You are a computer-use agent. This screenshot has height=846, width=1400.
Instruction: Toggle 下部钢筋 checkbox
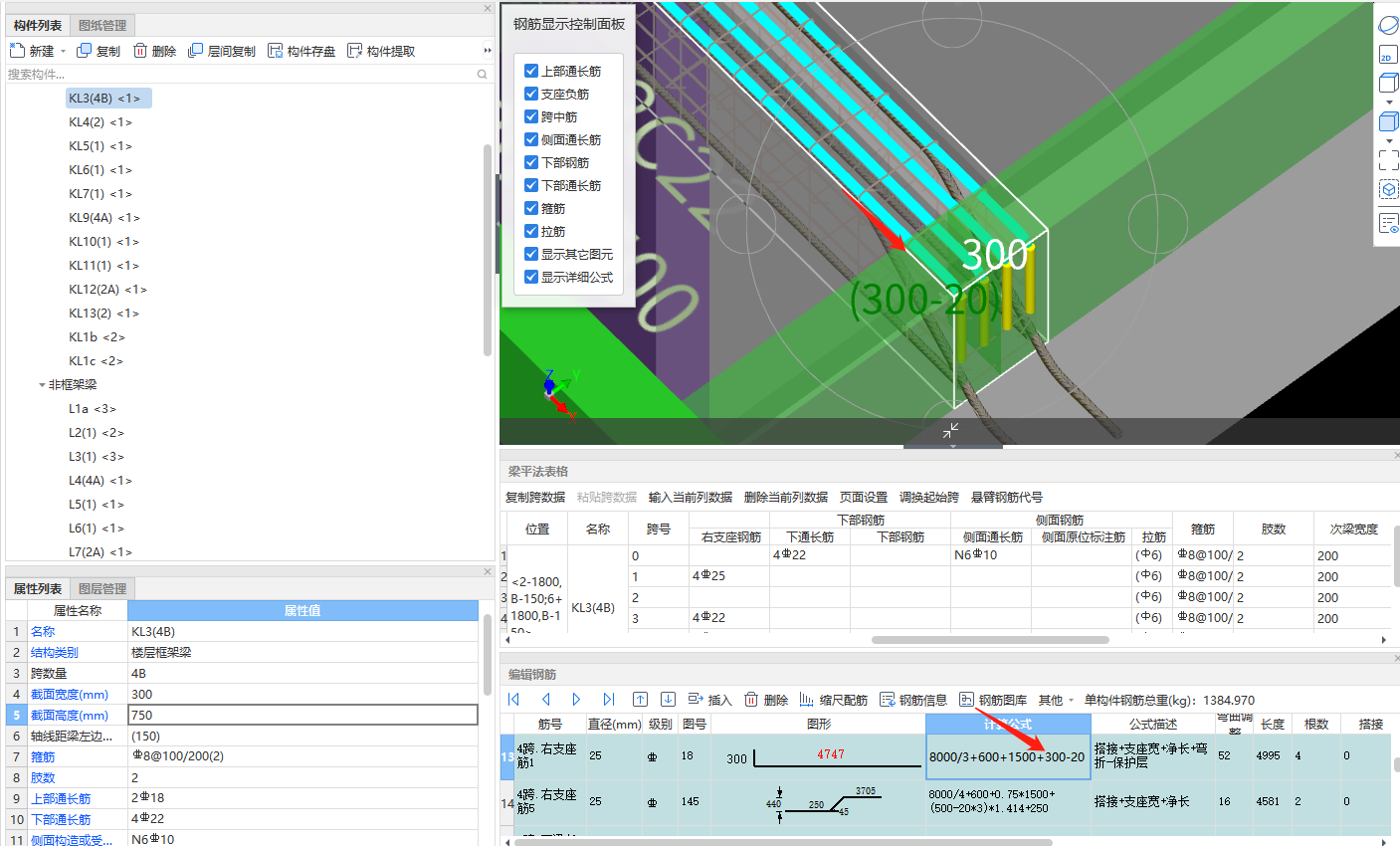(x=531, y=162)
